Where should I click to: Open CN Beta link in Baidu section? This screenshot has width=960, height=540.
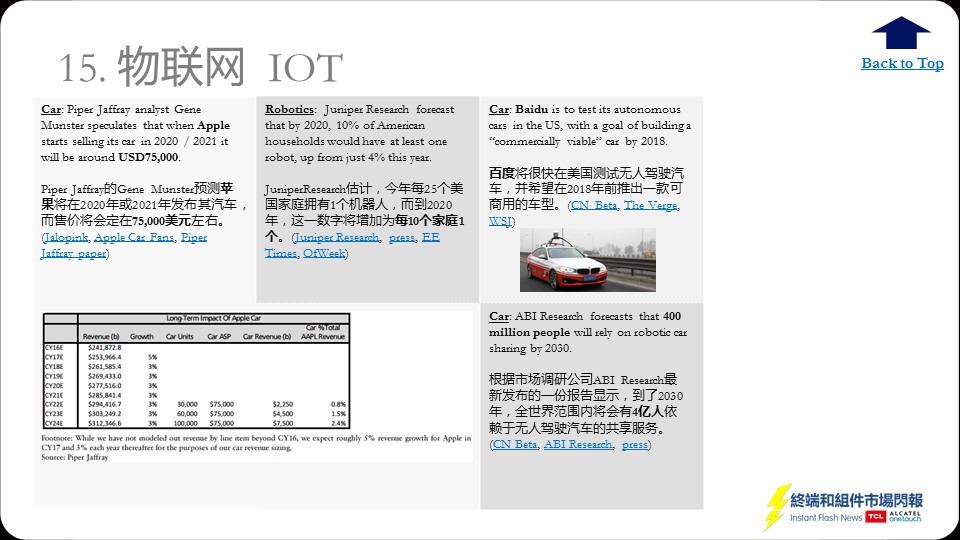point(594,205)
